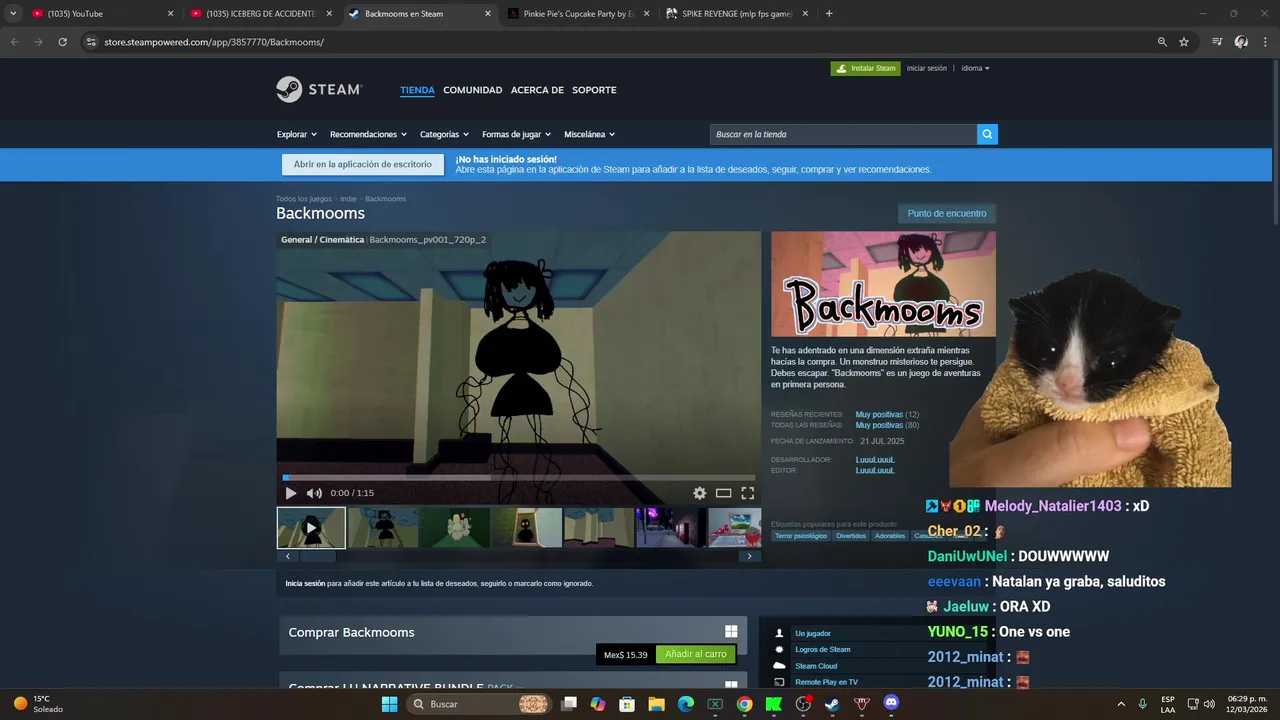The height and width of the screenshot is (720, 1280).
Task: Expand the Miscelánea dropdown
Action: (x=589, y=134)
